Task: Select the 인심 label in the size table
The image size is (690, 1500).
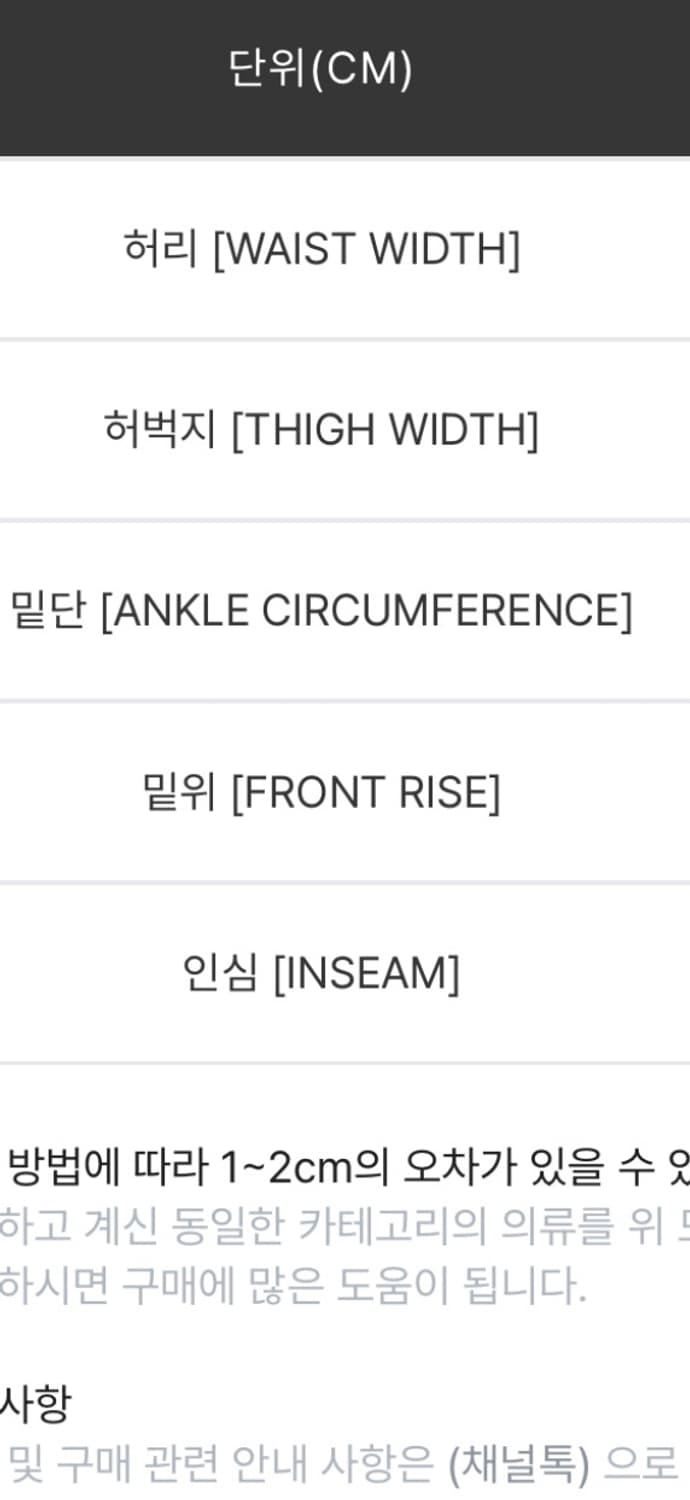Action: click(x=221, y=973)
